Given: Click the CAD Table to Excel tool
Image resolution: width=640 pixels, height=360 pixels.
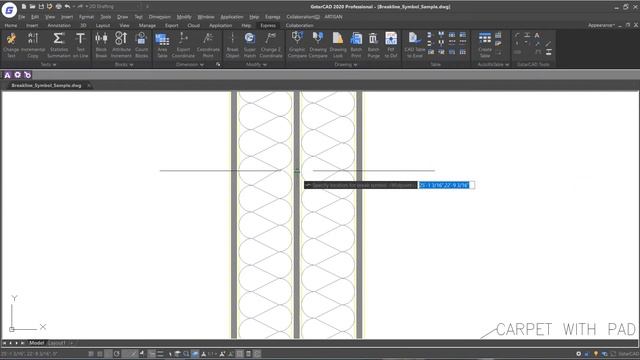Looking at the screenshot, I should coord(415,45).
